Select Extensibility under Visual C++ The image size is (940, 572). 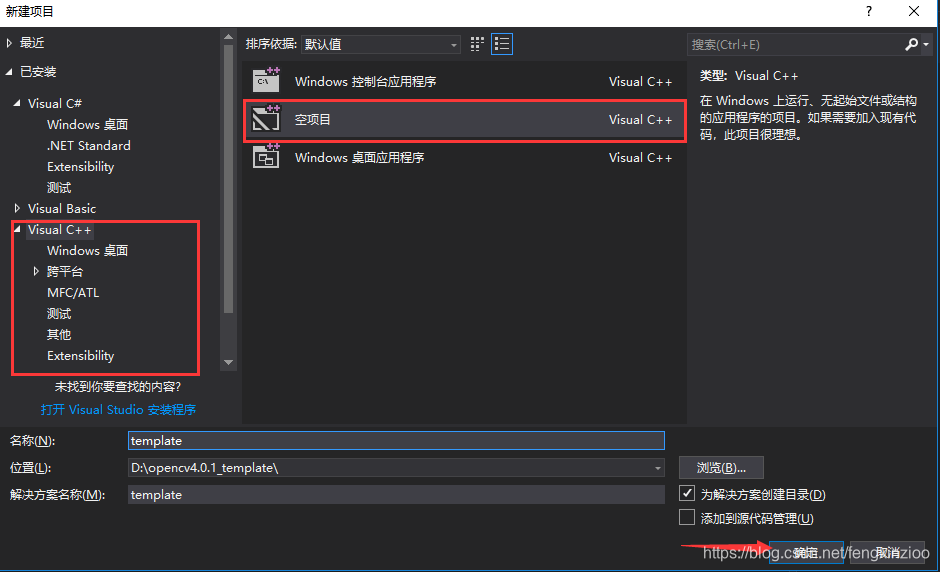point(80,356)
